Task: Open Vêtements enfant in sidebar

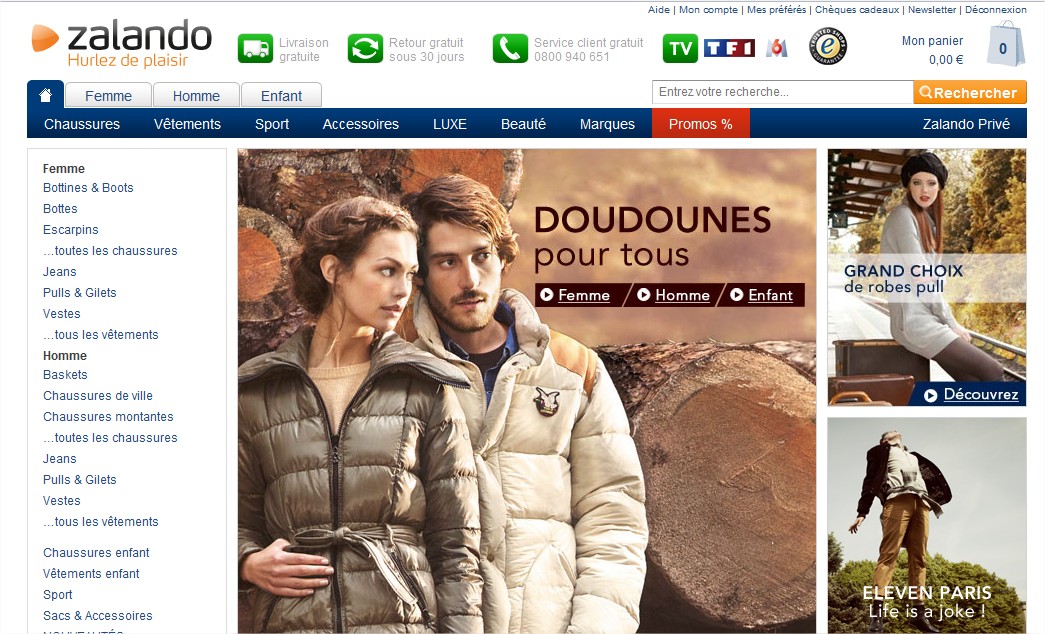Action: click(91, 574)
